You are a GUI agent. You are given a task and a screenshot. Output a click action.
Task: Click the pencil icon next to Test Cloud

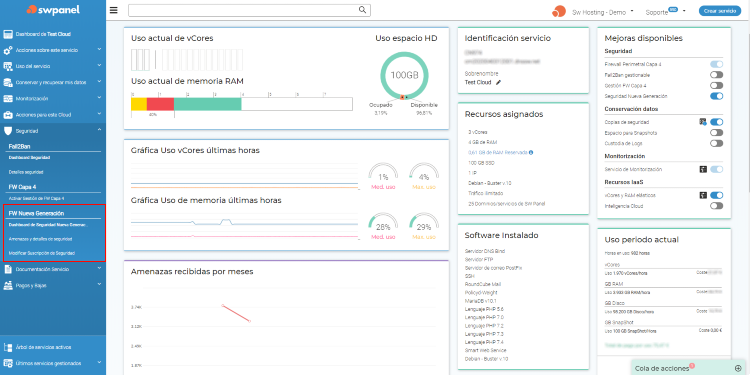coord(498,82)
